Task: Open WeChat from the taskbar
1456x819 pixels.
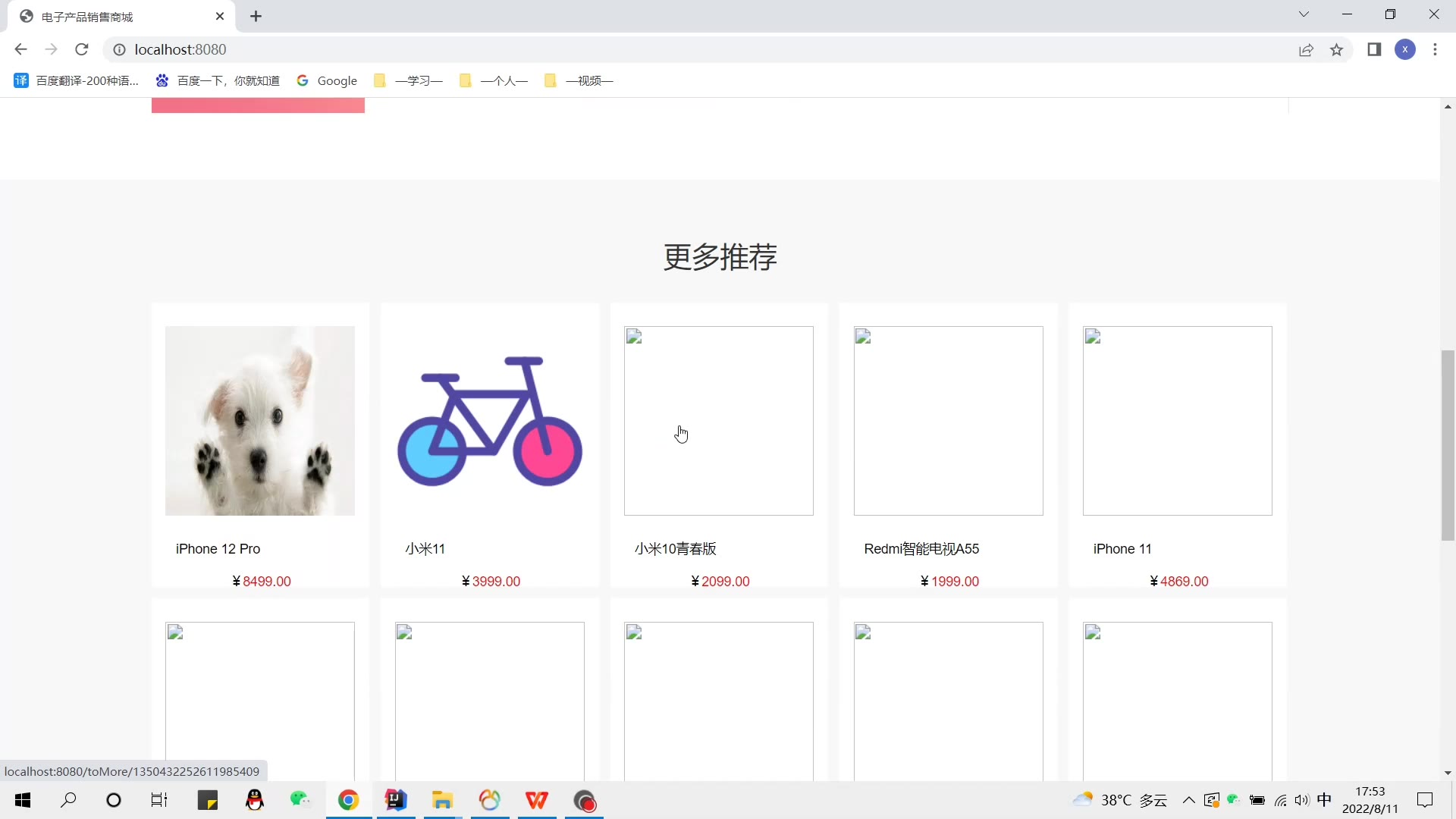Action: (301, 800)
